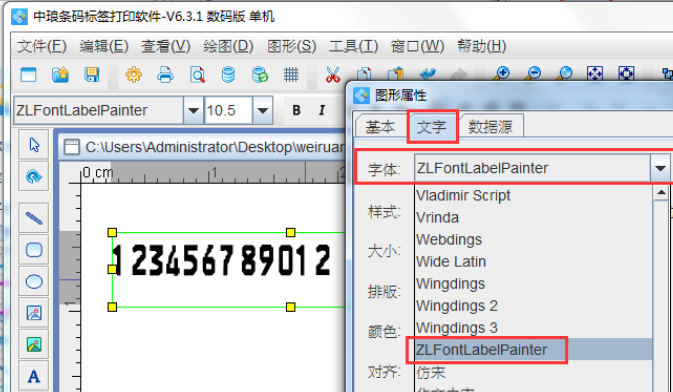Screen dimensions: 673x392
Task: Cut selection with scissors icon
Action: pos(333,75)
